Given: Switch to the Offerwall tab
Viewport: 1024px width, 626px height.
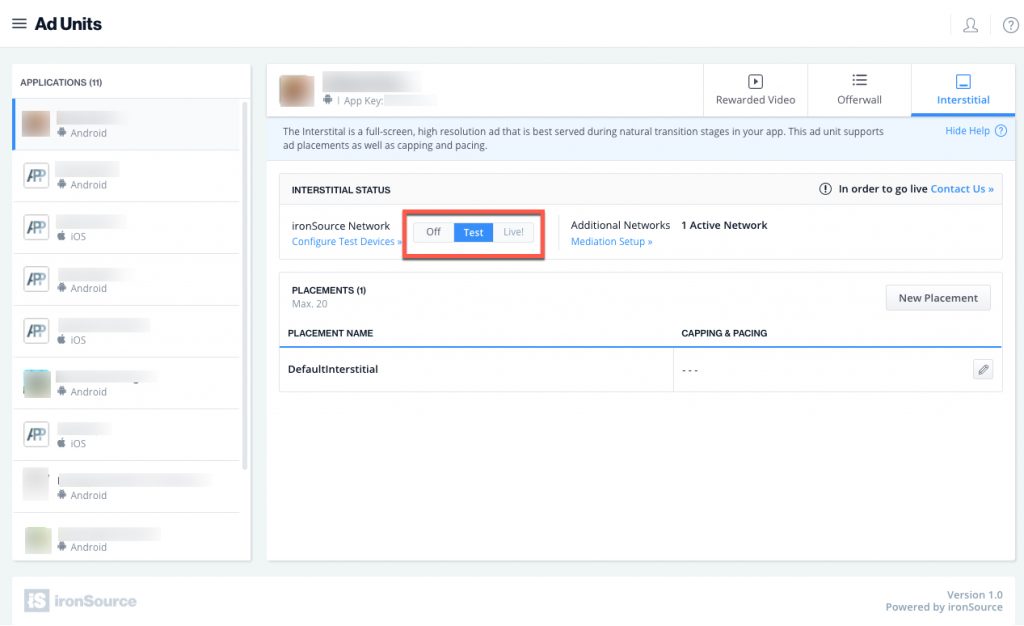Looking at the screenshot, I should point(859,90).
